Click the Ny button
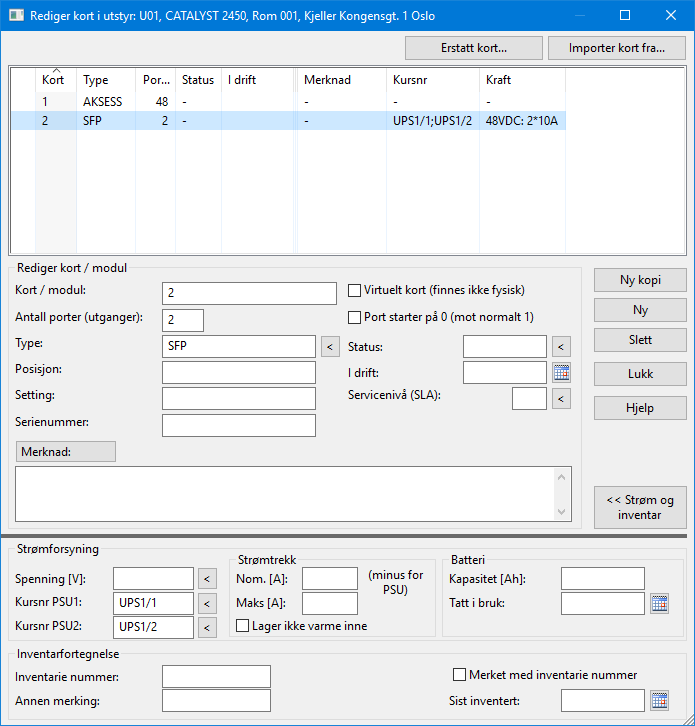 (x=640, y=310)
